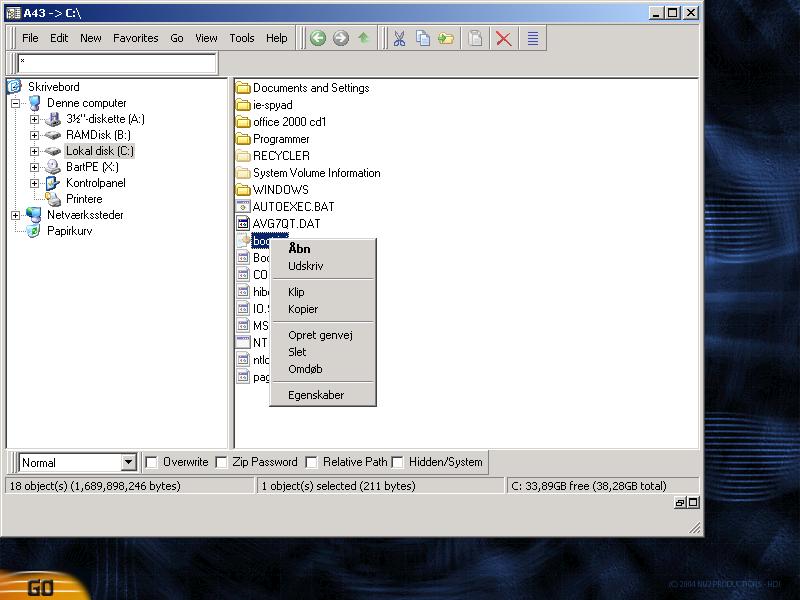This screenshot has height=600, width=800.
Task: Click the free disk space status entry
Action: [602, 486]
